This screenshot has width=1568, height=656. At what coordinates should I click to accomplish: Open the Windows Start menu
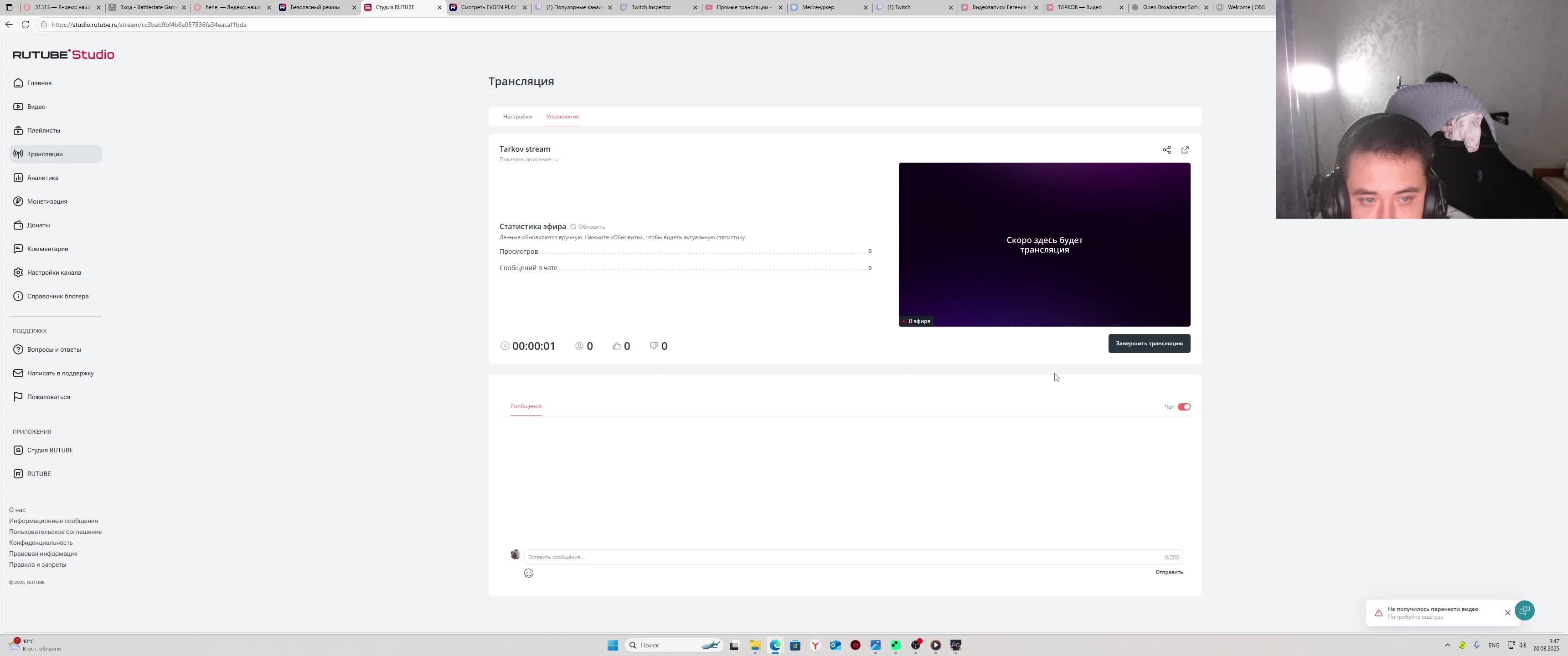pyautogui.click(x=612, y=645)
